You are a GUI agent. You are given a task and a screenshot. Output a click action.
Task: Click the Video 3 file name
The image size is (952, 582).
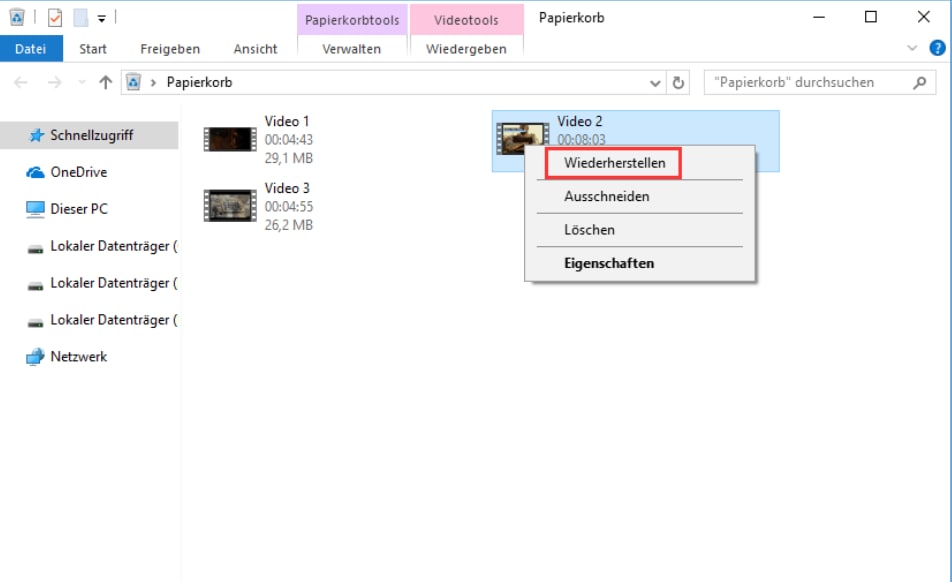point(287,188)
